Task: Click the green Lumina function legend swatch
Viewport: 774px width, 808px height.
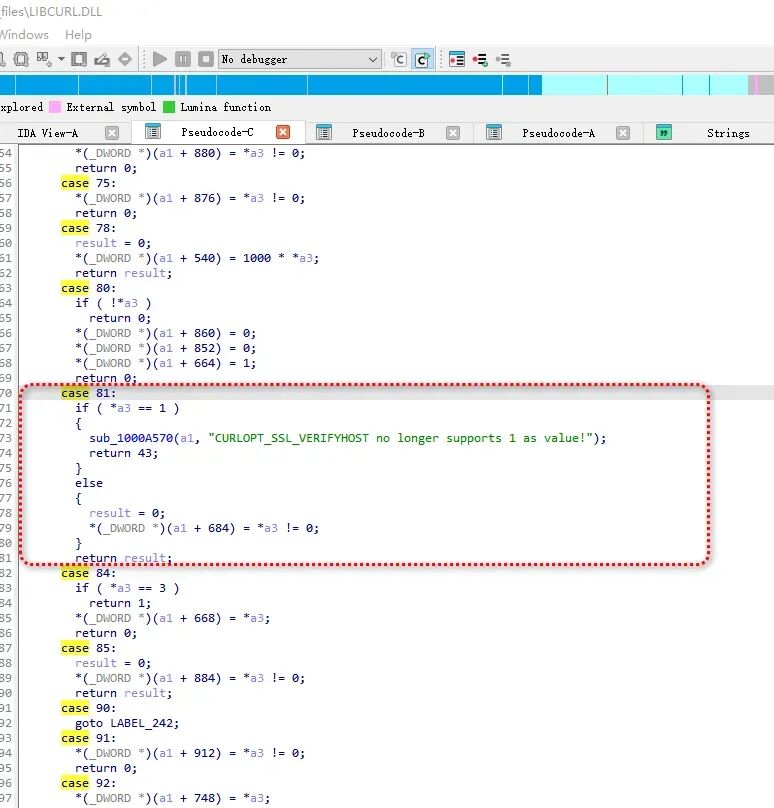Action: point(169,107)
